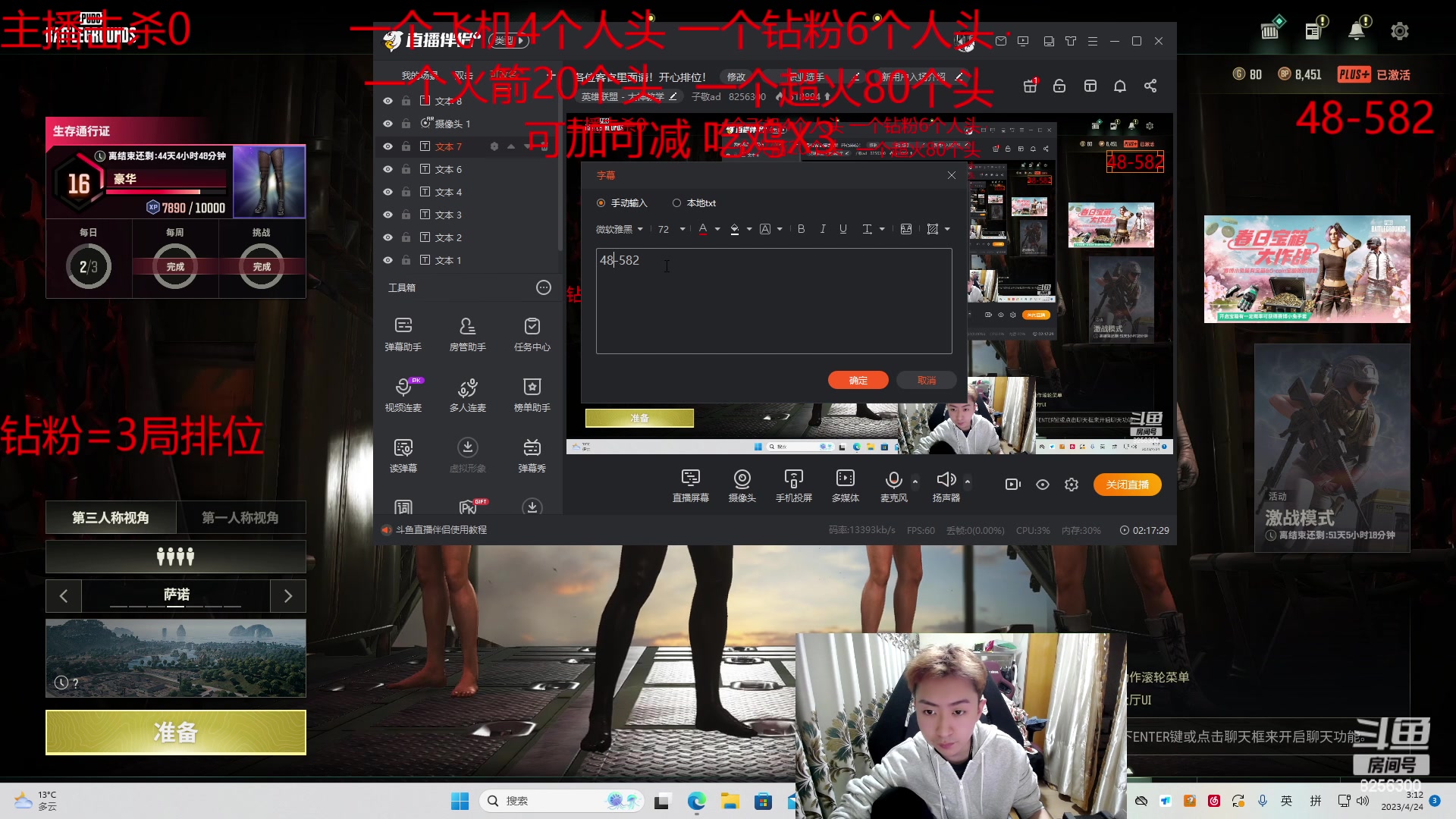The height and width of the screenshot is (819, 1456).
Task: Hide the 文本 6 layer
Action: pos(388,169)
